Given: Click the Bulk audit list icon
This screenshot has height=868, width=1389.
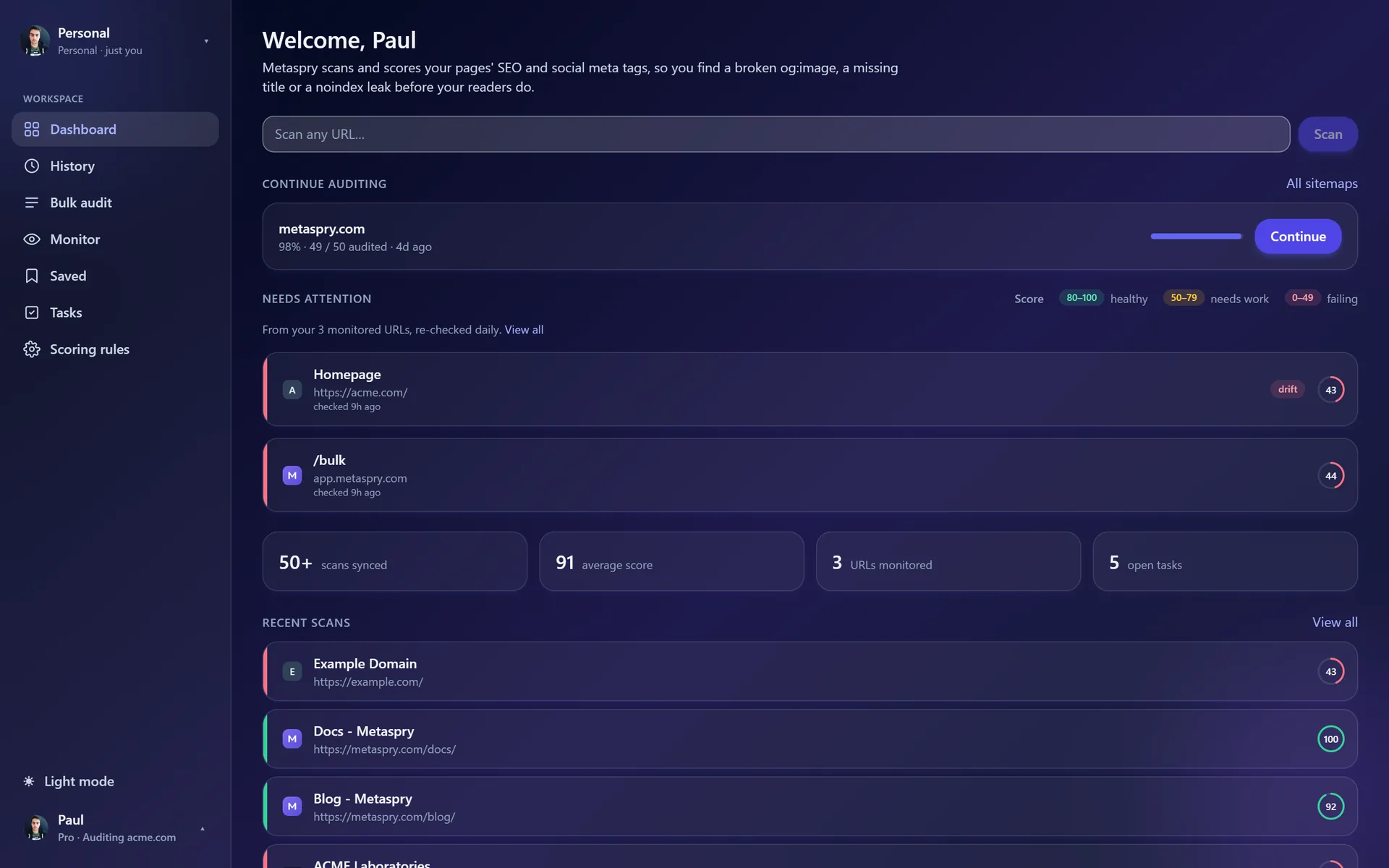Looking at the screenshot, I should [32, 203].
